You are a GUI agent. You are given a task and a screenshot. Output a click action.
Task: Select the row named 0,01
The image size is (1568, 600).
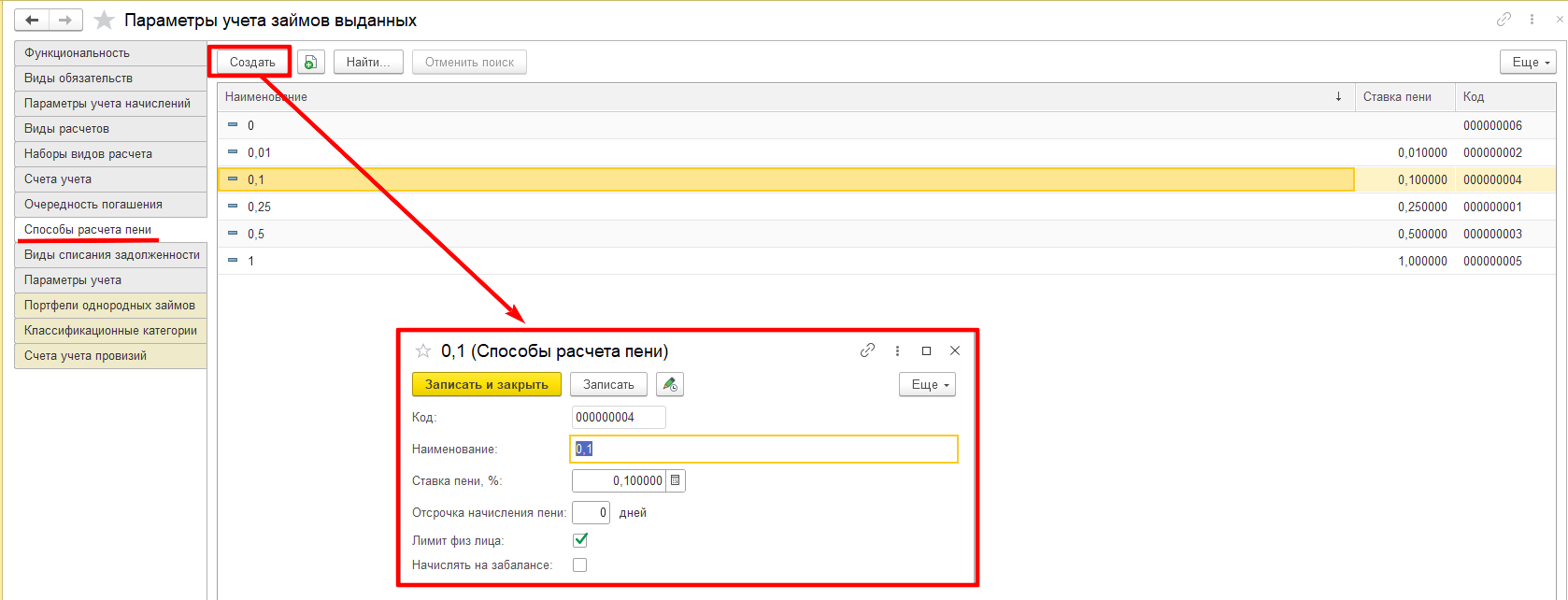pos(887,152)
